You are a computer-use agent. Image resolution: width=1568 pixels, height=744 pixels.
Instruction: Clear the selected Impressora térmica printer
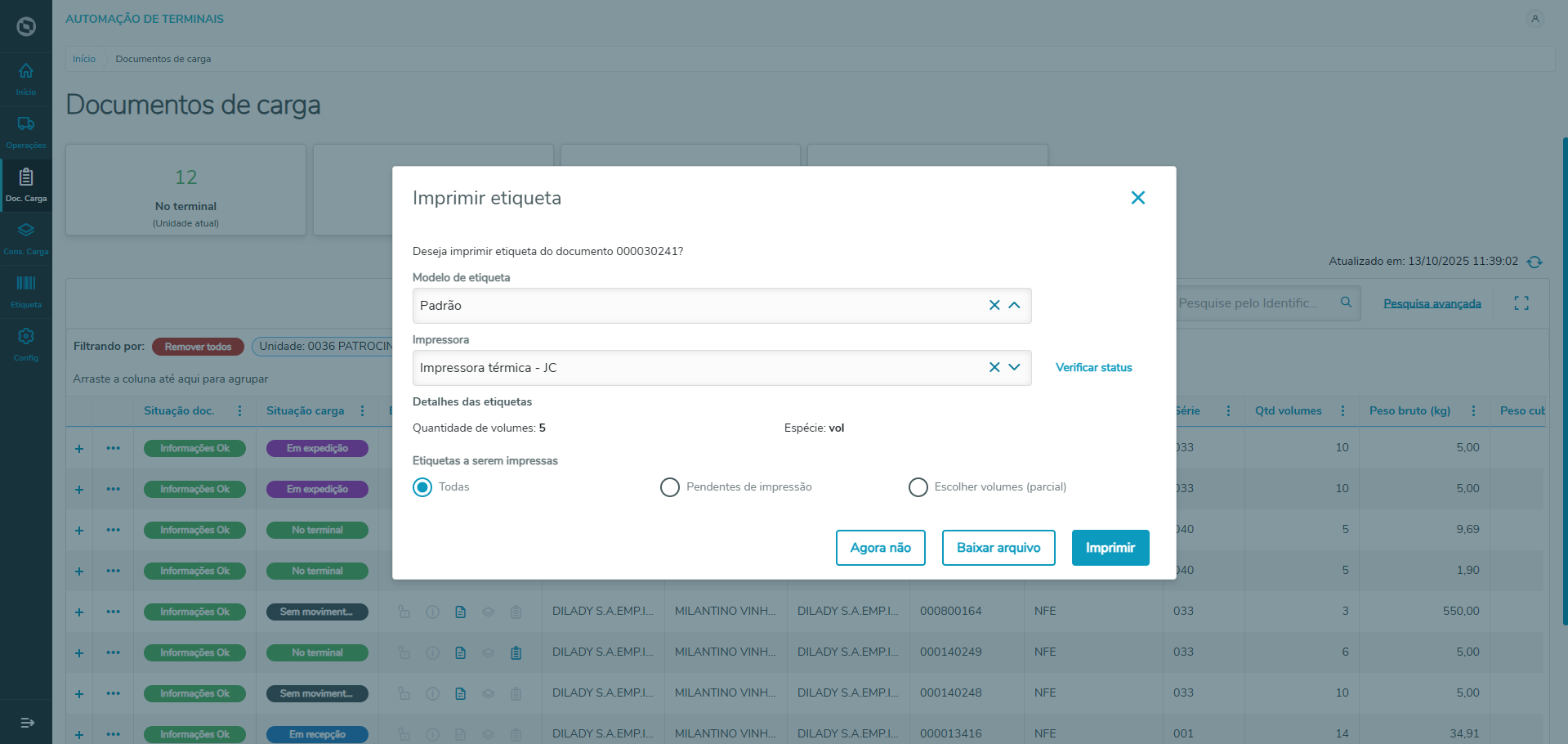994,367
